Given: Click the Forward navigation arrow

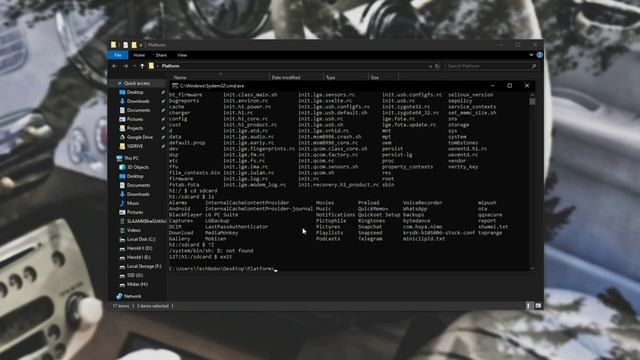Looking at the screenshot, I should click(x=125, y=66).
